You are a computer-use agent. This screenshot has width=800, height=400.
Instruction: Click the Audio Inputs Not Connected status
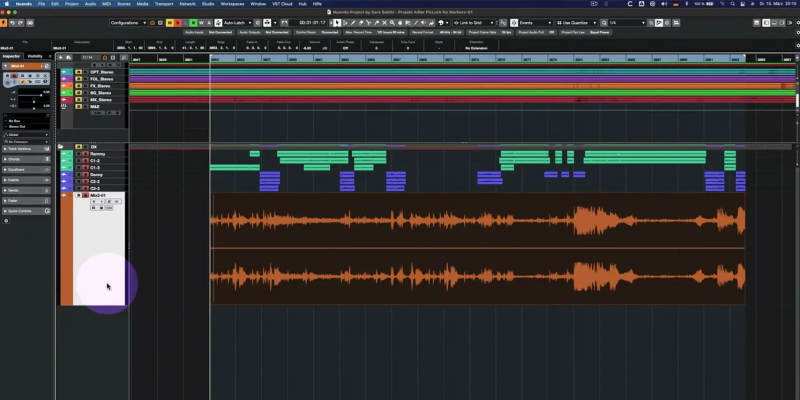coord(208,32)
